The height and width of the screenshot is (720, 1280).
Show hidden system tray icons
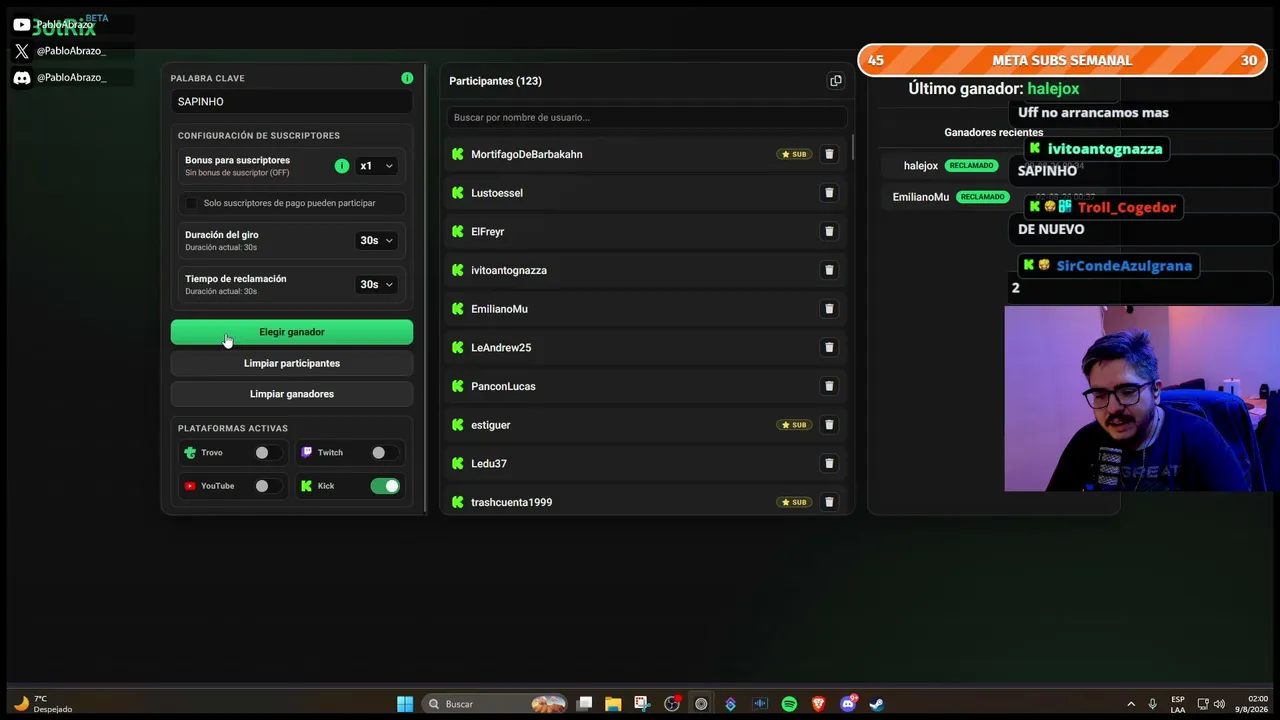tap(1131, 704)
